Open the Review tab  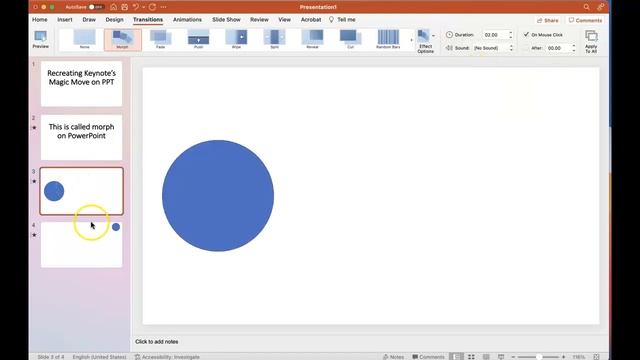tap(259, 20)
